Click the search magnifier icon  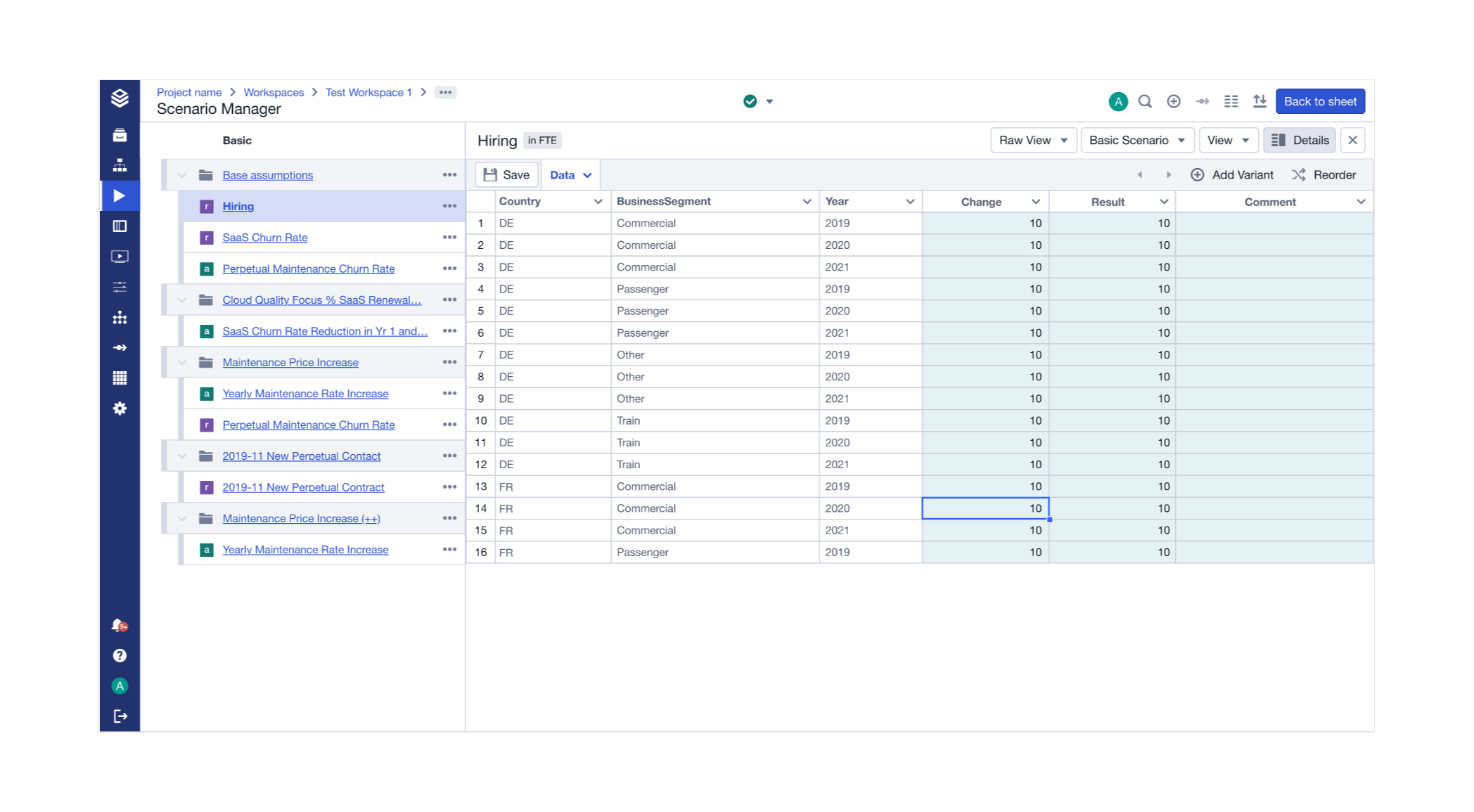1145,101
